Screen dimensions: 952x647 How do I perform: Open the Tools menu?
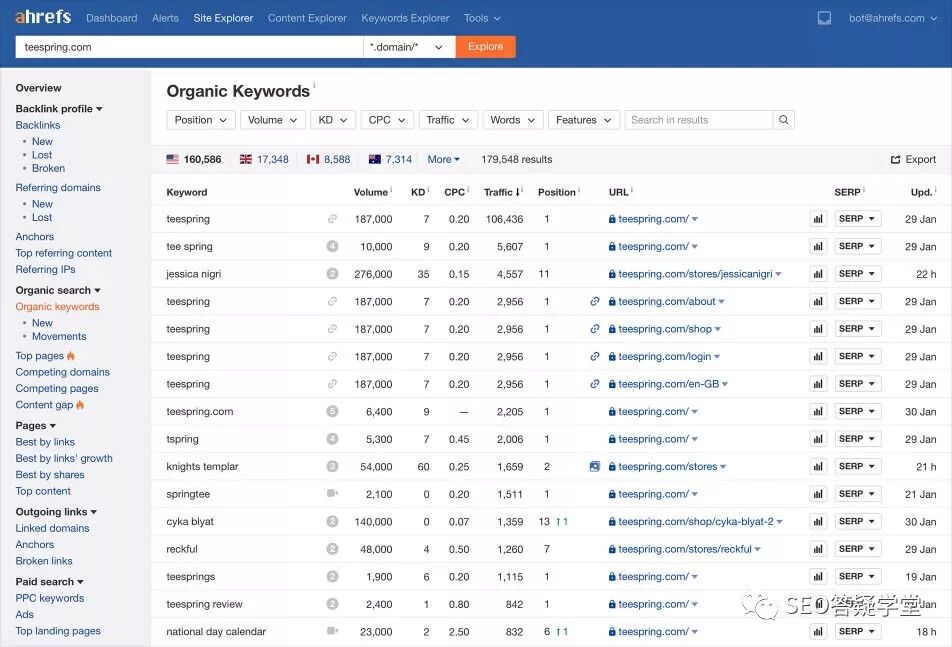[482, 18]
